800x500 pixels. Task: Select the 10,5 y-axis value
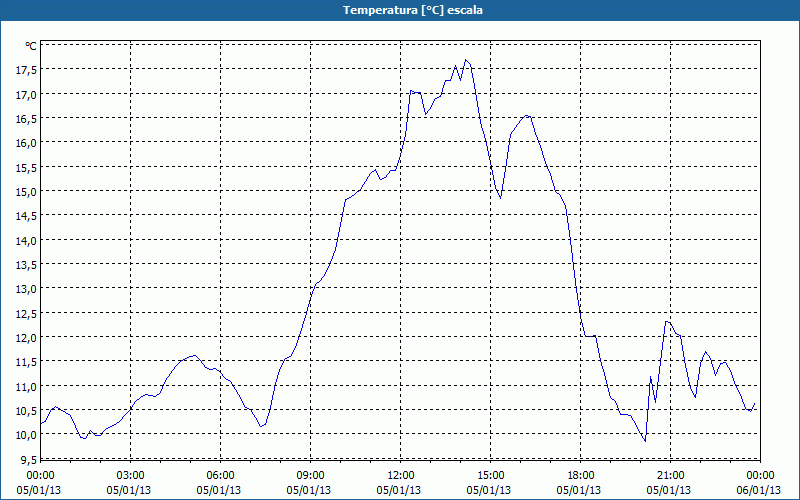pyautogui.click(x=26, y=411)
